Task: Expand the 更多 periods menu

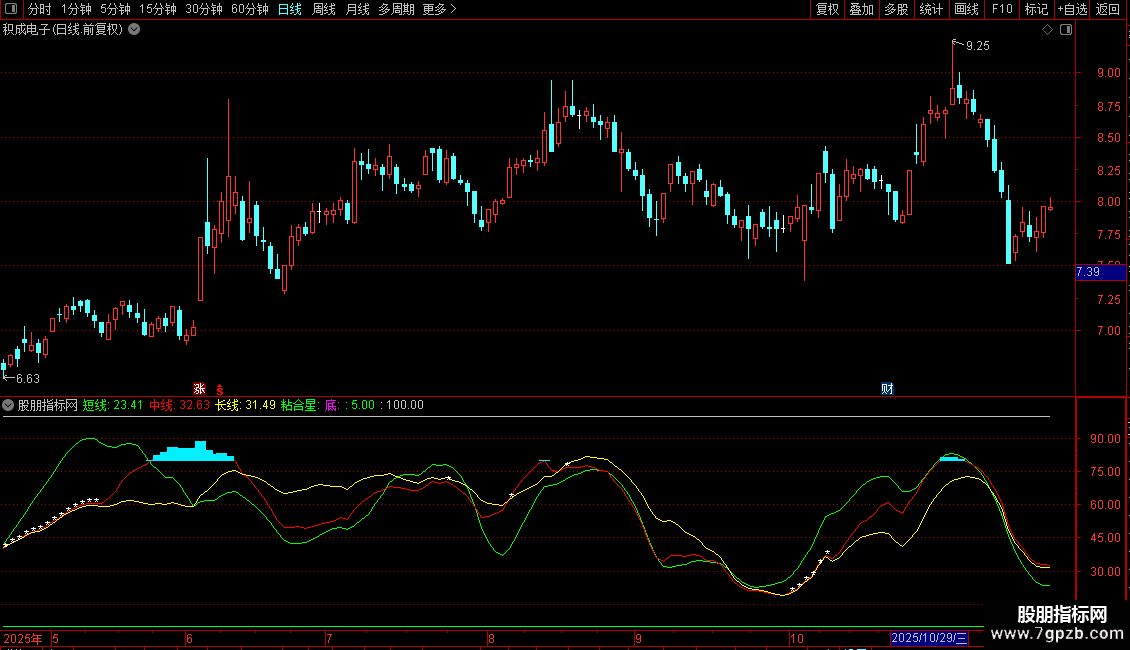Action: click(439, 9)
